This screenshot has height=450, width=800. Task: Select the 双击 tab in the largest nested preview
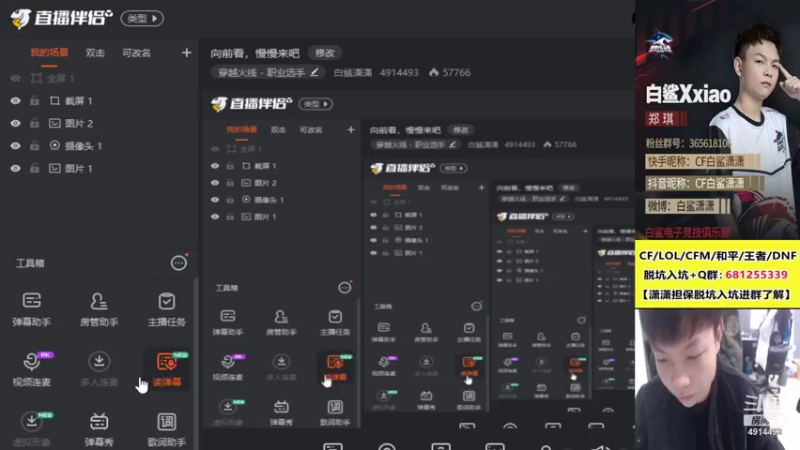278,130
